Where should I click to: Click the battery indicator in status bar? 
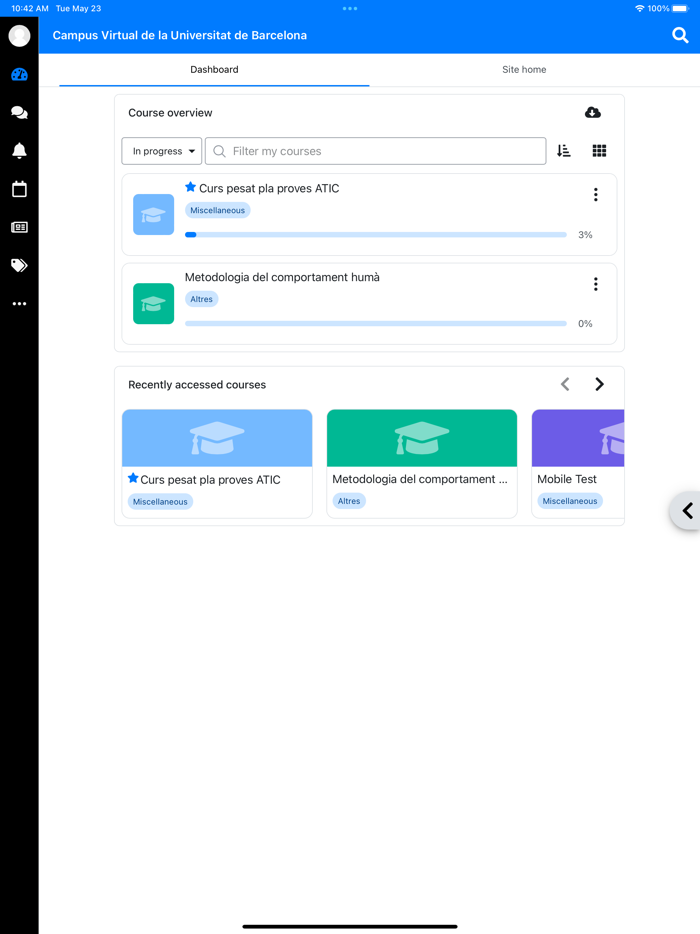click(x=680, y=8)
